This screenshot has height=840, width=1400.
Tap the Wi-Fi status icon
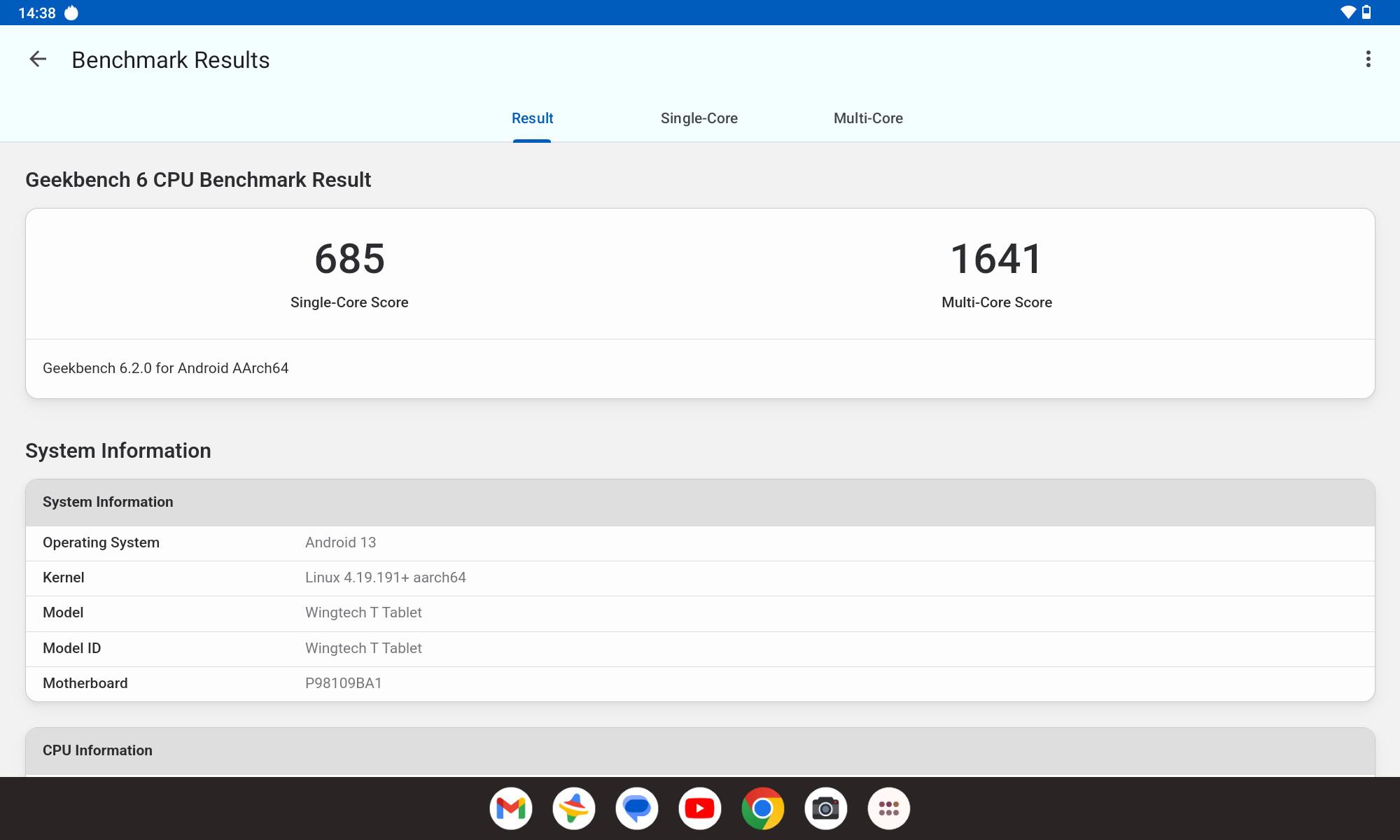click(1347, 13)
